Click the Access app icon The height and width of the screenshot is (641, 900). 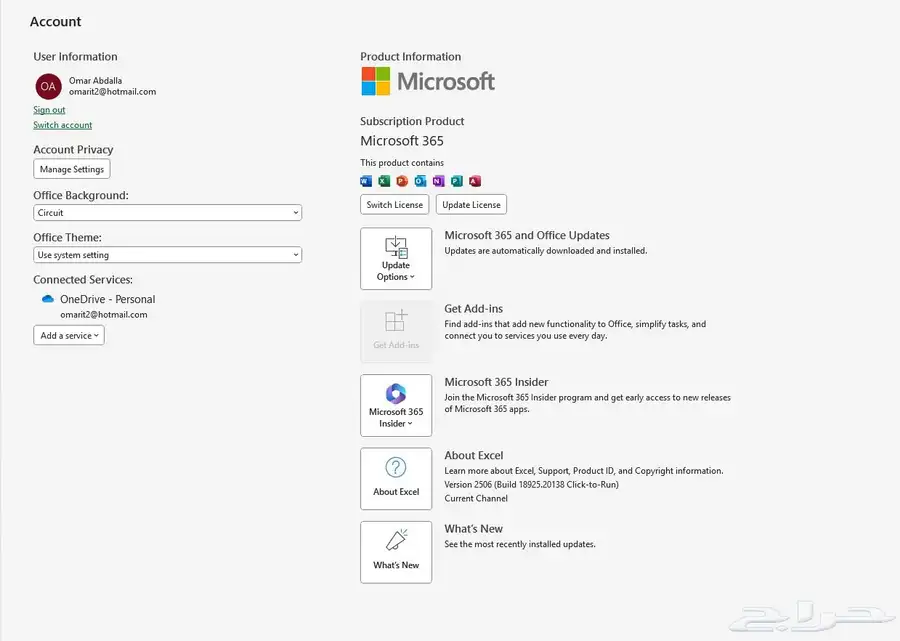point(475,181)
